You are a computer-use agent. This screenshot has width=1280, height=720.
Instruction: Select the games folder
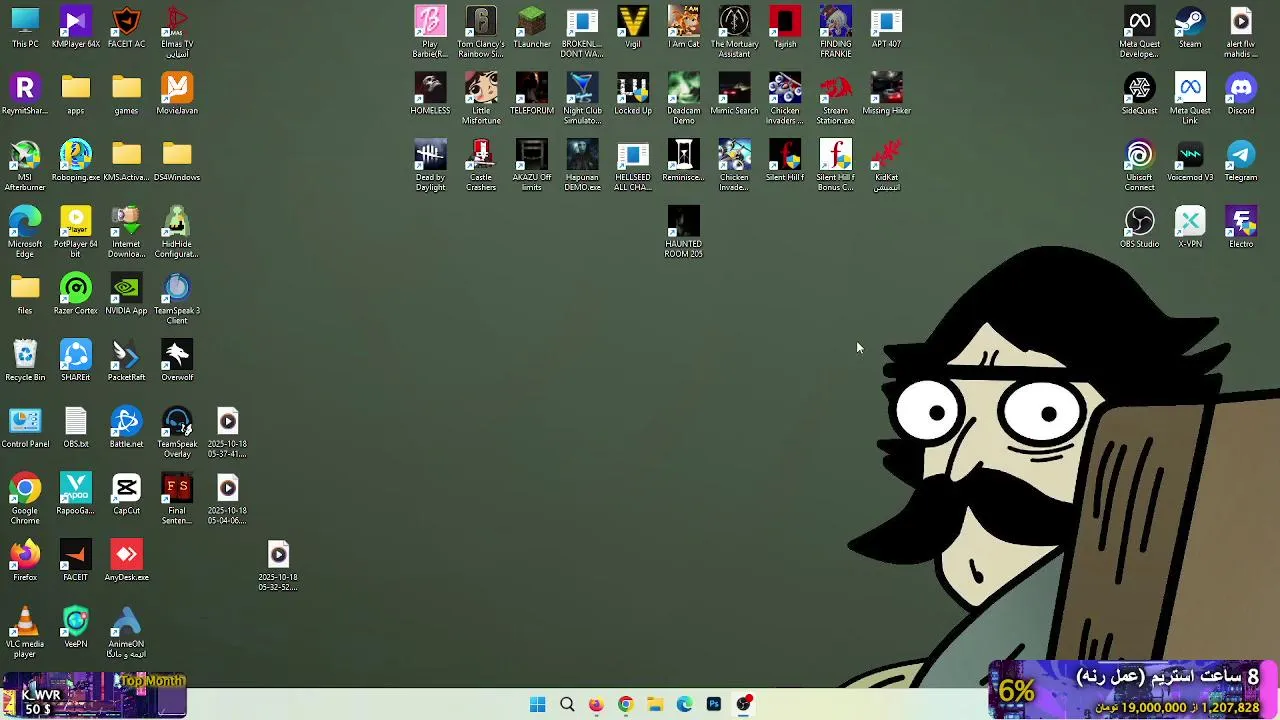[x=126, y=94]
